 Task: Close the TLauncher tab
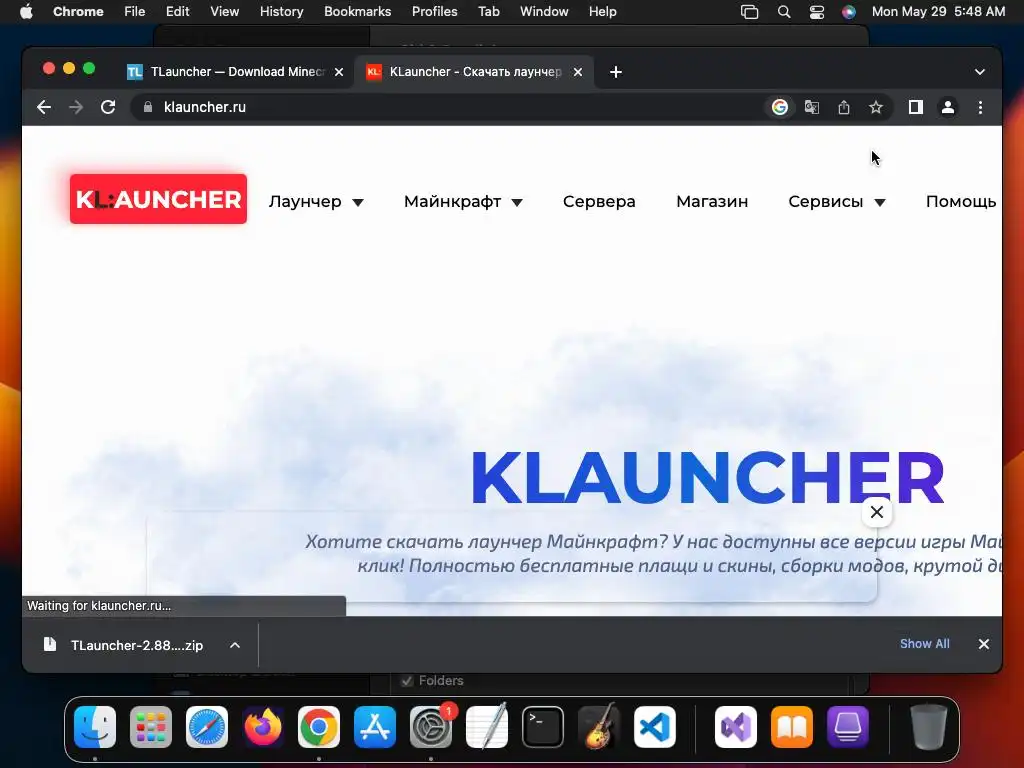[339, 72]
